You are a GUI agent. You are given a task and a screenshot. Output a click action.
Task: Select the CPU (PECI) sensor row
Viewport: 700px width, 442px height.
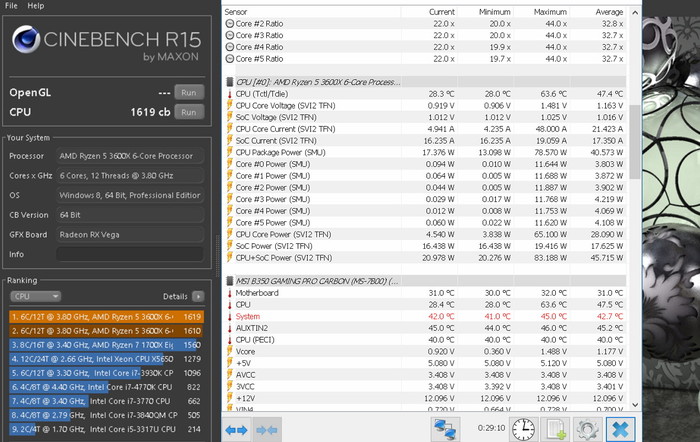pos(424,340)
